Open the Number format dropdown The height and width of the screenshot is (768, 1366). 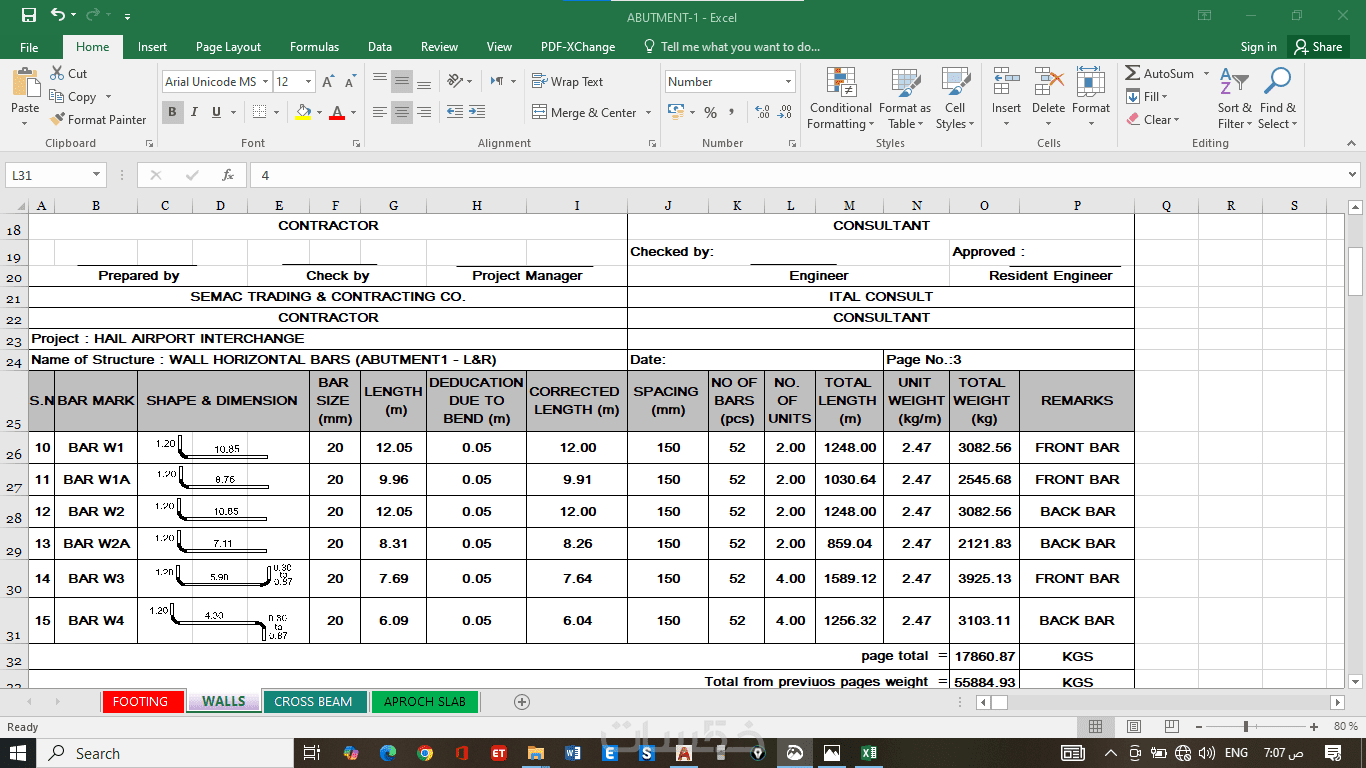tap(788, 82)
